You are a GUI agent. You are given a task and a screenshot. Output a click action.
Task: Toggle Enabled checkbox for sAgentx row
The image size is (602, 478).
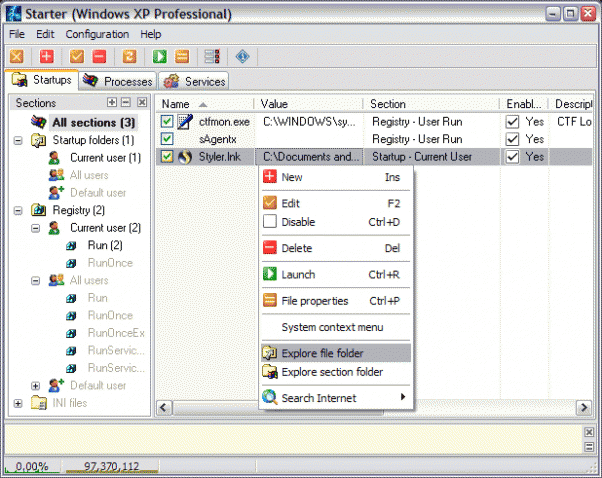pyautogui.click(x=513, y=139)
